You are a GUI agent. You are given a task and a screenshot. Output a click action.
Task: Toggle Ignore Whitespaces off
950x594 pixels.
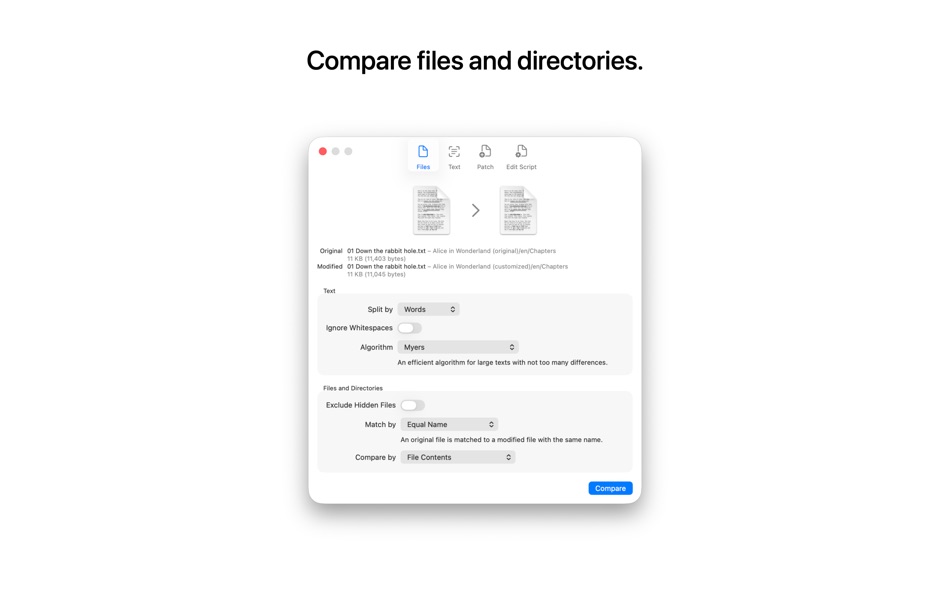(x=410, y=328)
